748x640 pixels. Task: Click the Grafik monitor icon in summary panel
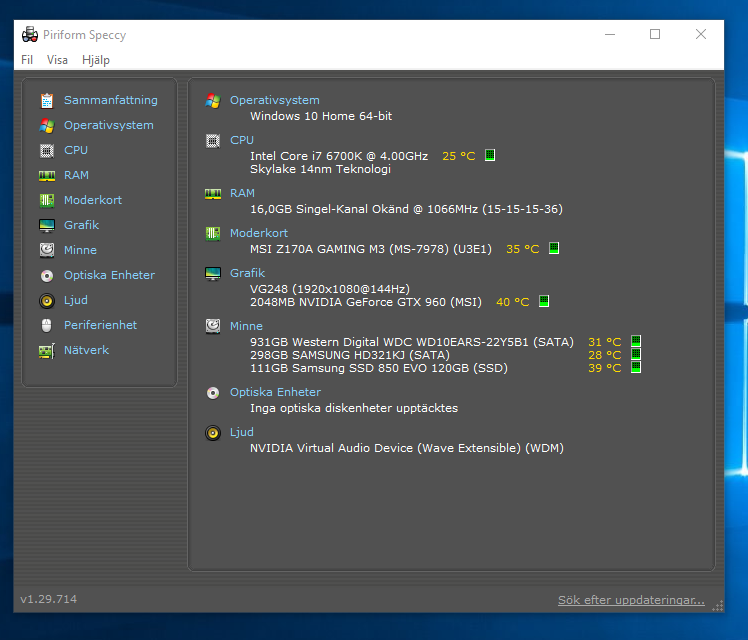[x=213, y=274]
